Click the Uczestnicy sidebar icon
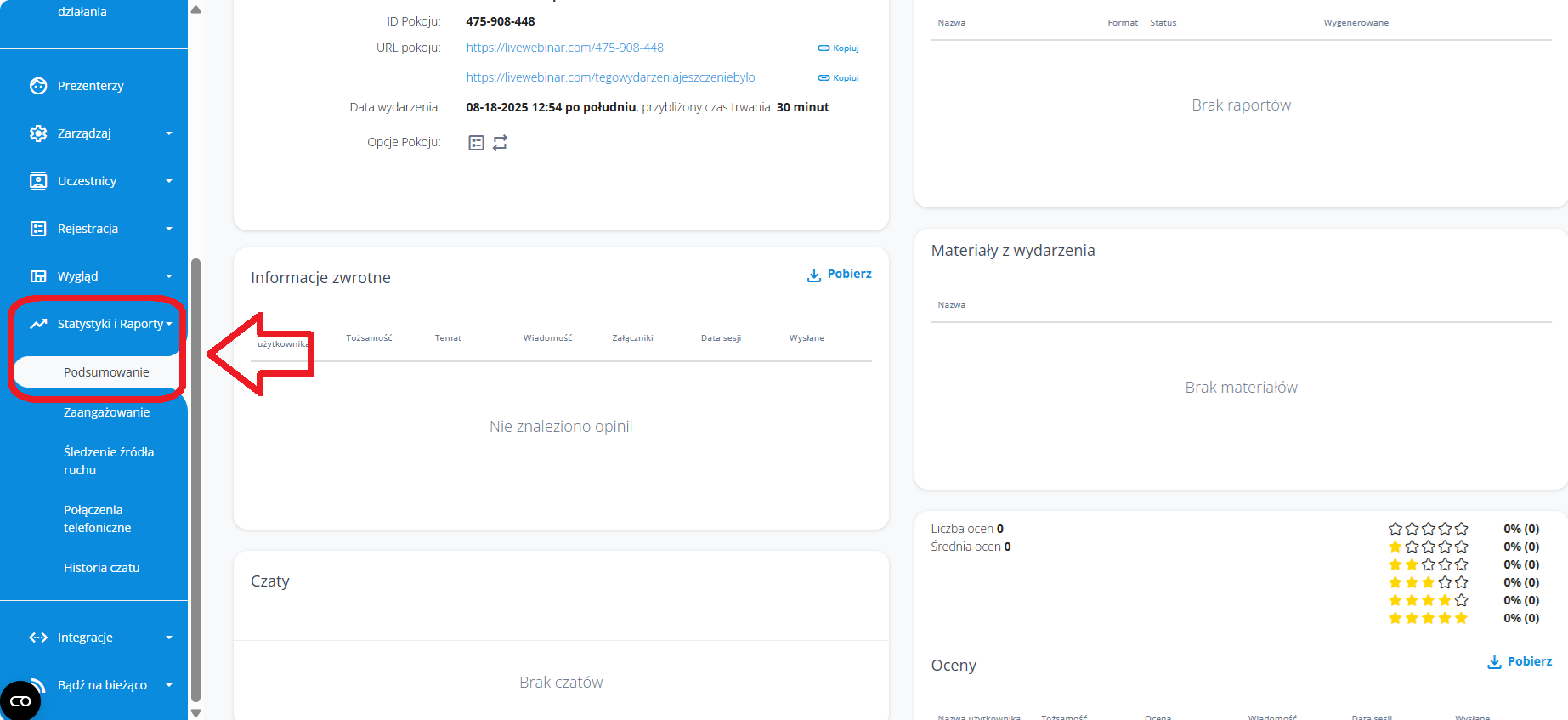Viewport: 1568px width, 720px height. 38,181
